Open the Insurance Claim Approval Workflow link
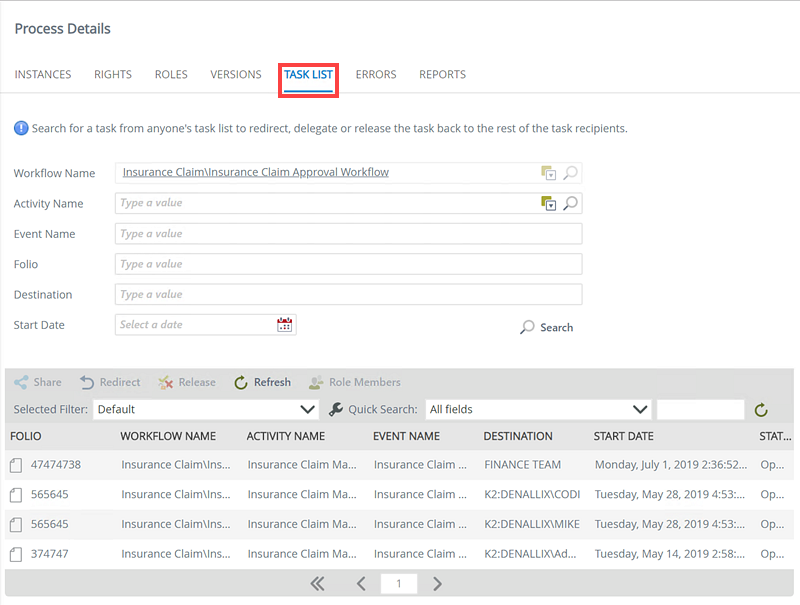800x605 pixels. 256,172
